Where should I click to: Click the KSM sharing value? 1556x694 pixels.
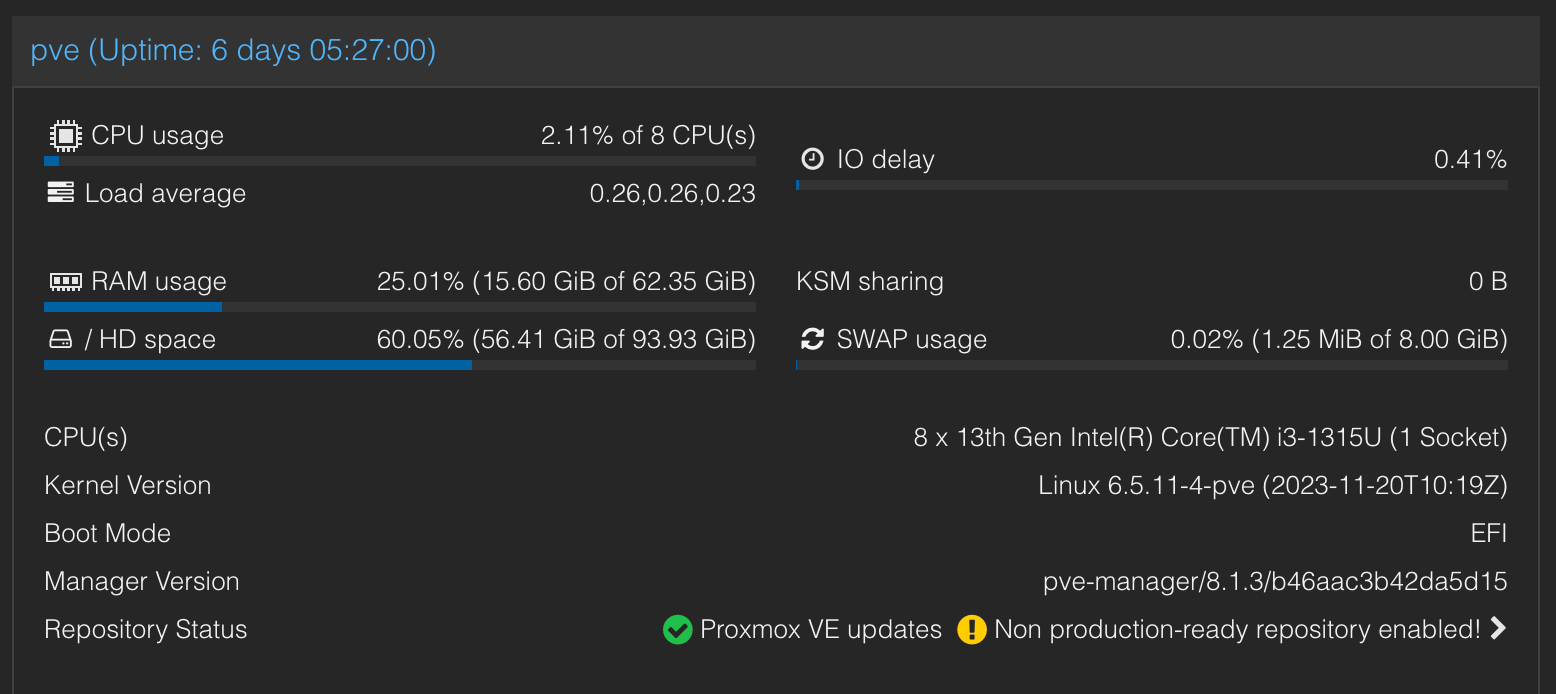(x=1487, y=282)
